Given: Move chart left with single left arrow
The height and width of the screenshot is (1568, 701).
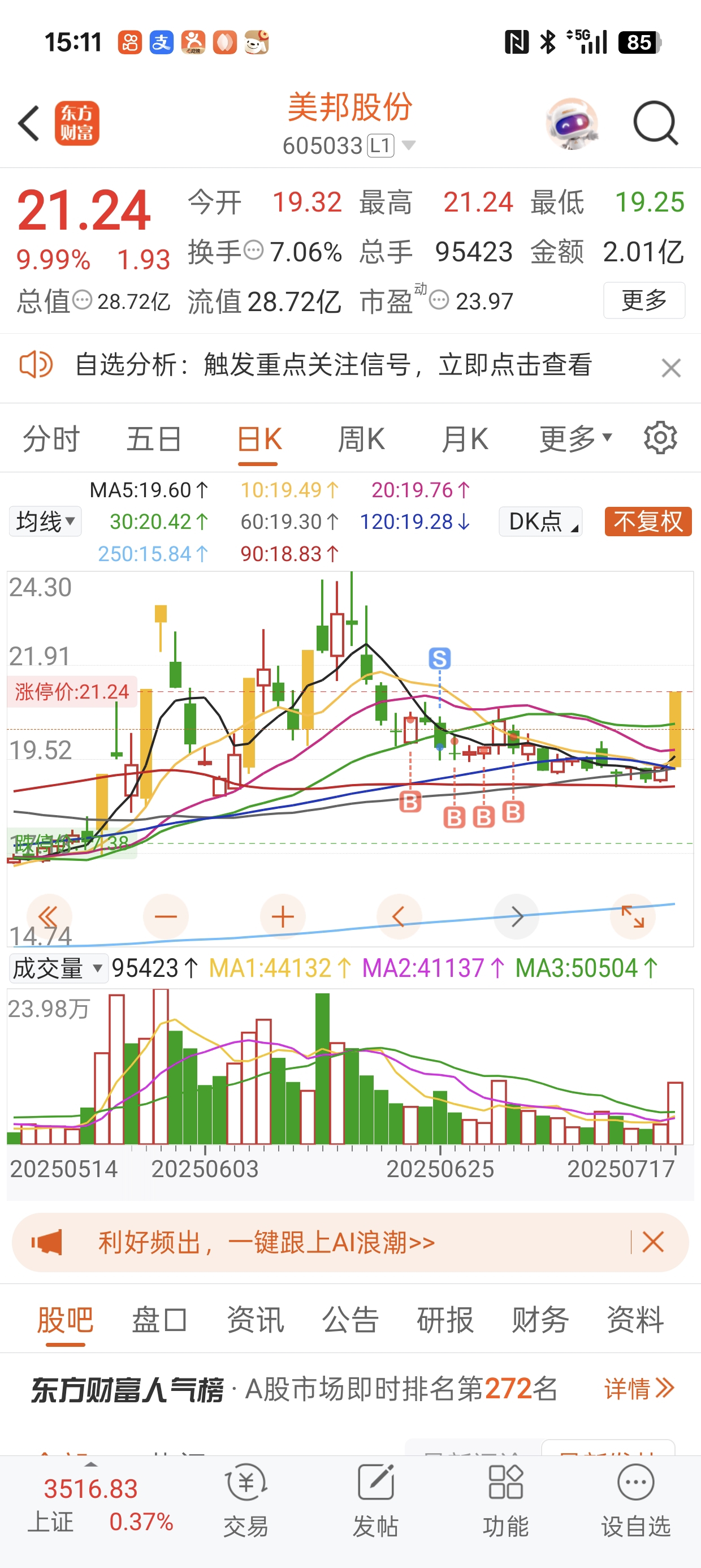Looking at the screenshot, I should [x=399, y=917].
